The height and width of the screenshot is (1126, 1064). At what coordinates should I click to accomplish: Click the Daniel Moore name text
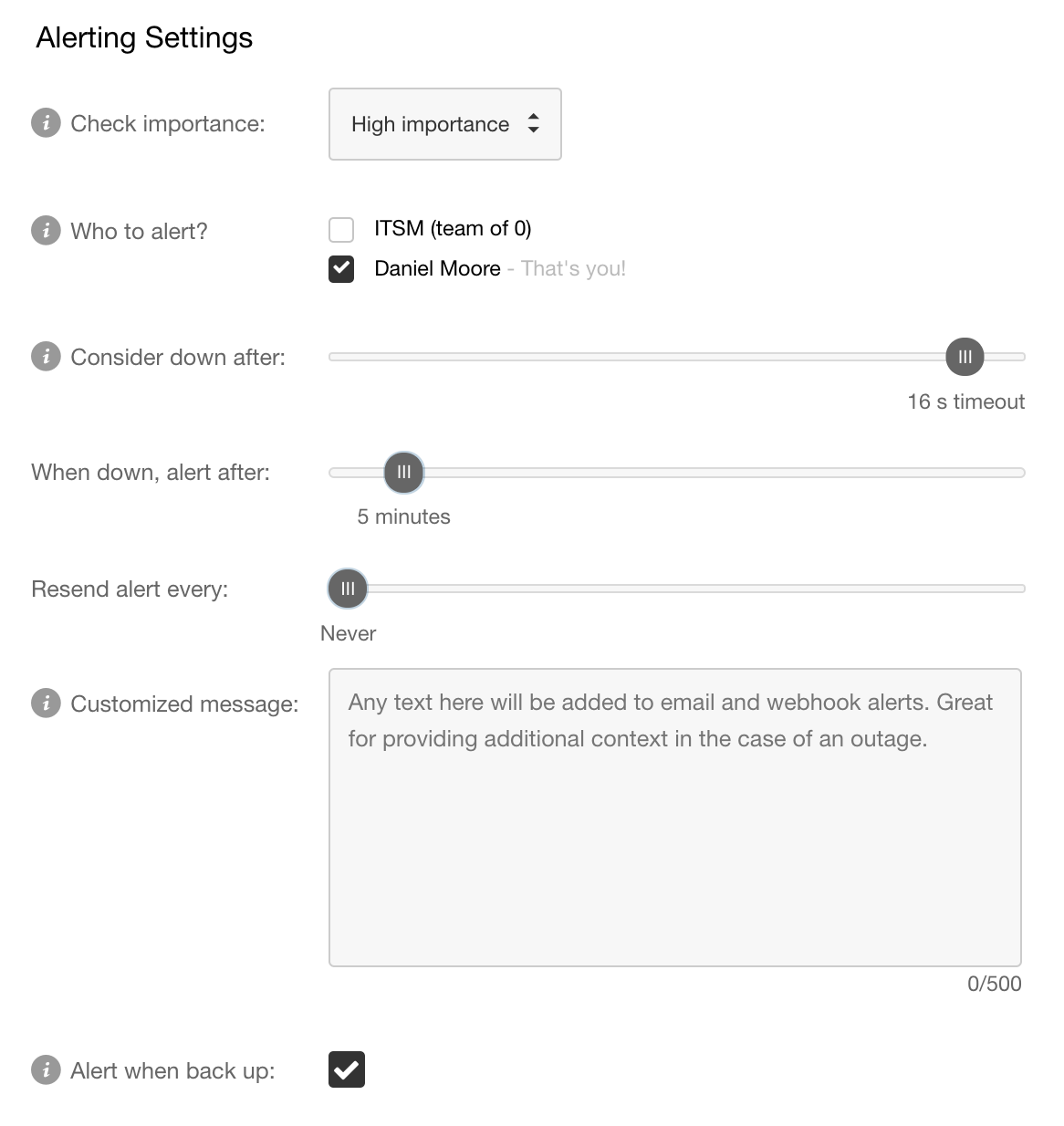(x=438, y=268)
